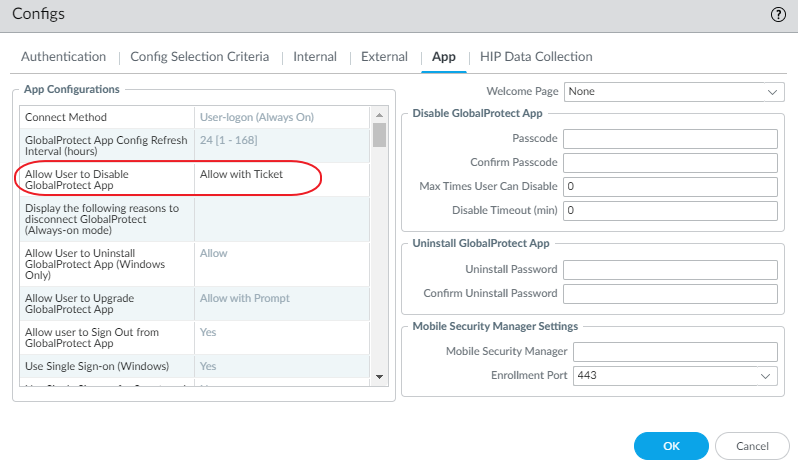Click the Max Times User Can Disable field
This screenshot has width=798, height=463.
(670, 187)
